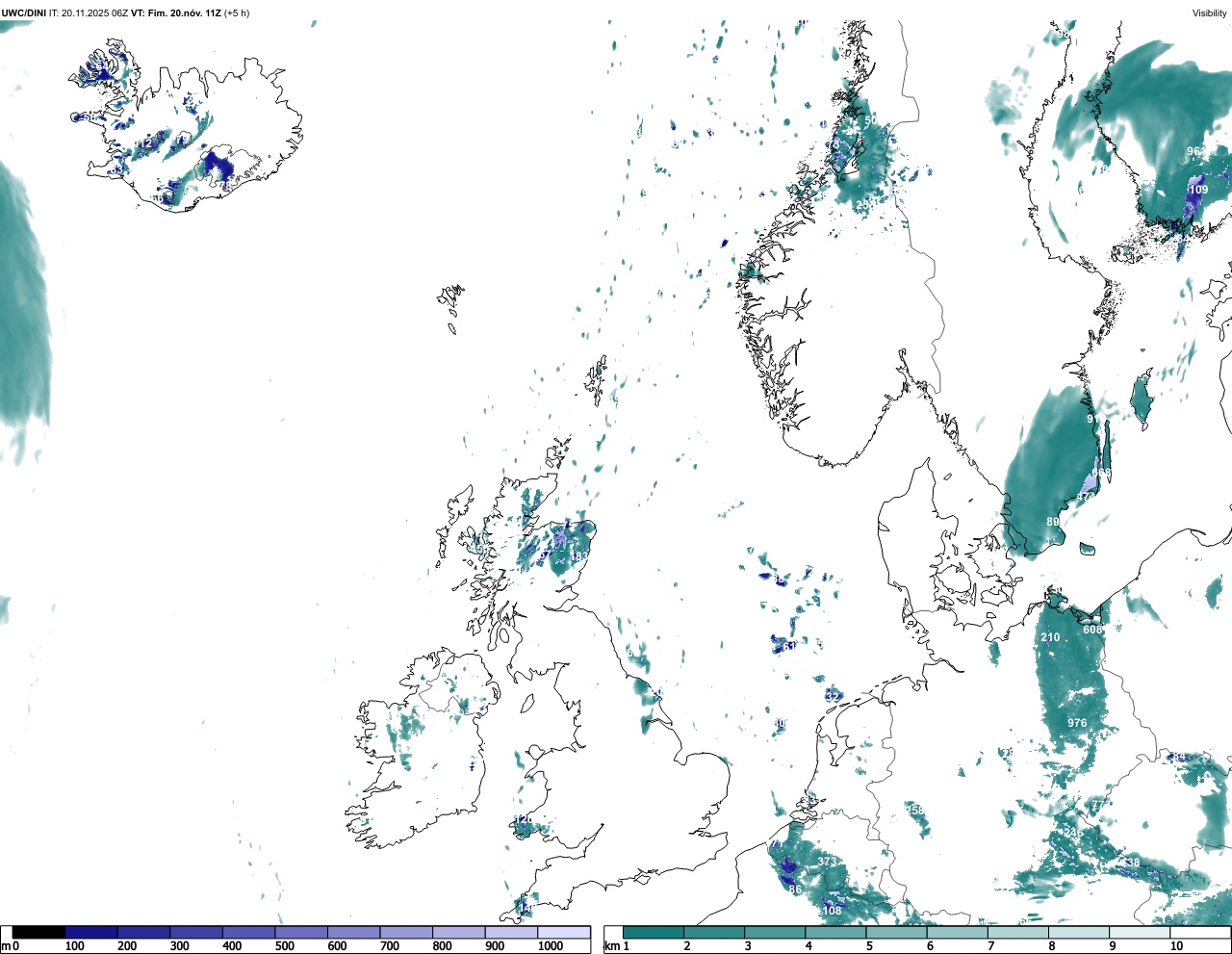Viewport: 1232px width, 954px height.
Task: Pick the 500–600 m legend swatch
Action: tap(301, 932)
